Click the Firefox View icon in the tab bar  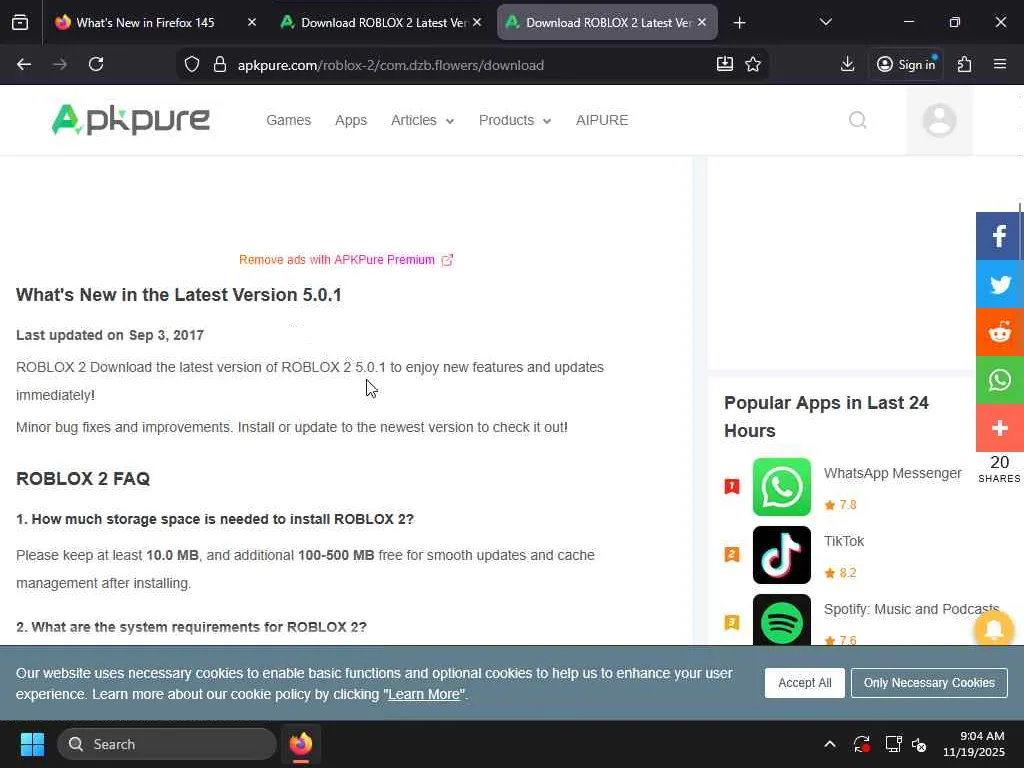(x=20, y=22)
